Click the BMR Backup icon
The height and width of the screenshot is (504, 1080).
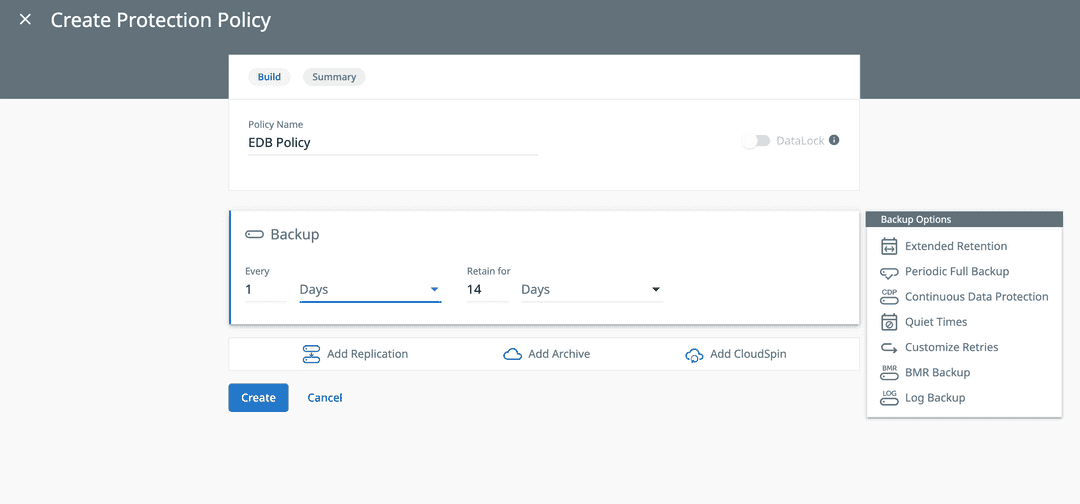889,373
